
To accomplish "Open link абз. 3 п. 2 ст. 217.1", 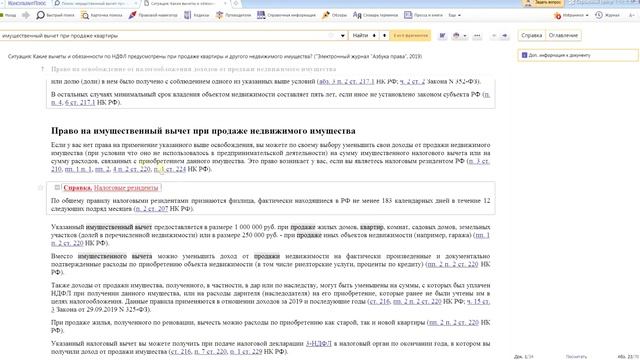I will pyautogui.click(x=346, y=81).
